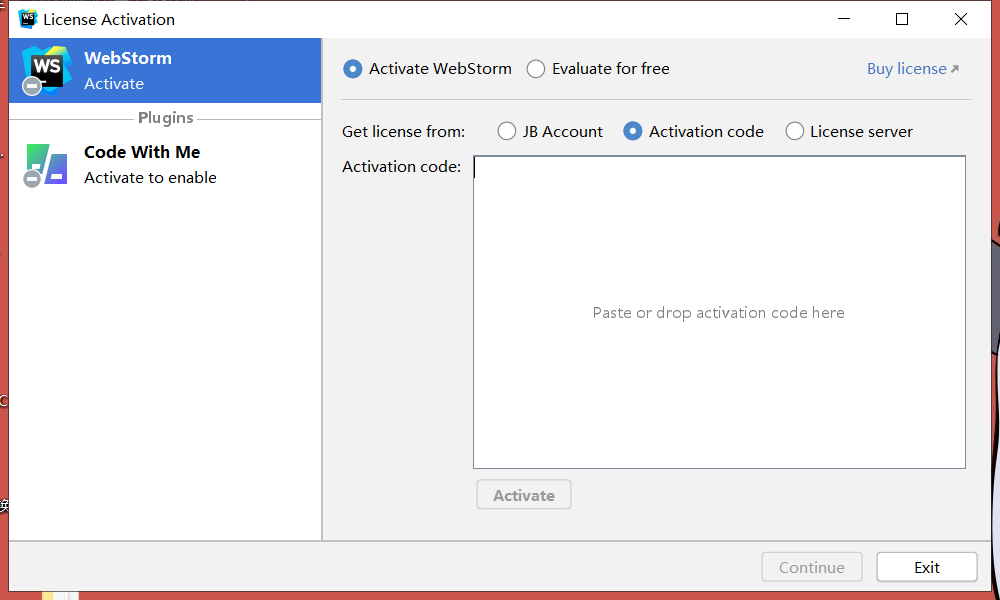
Task: Click the Plugins section header text
Action: click(x=165, y=118)
